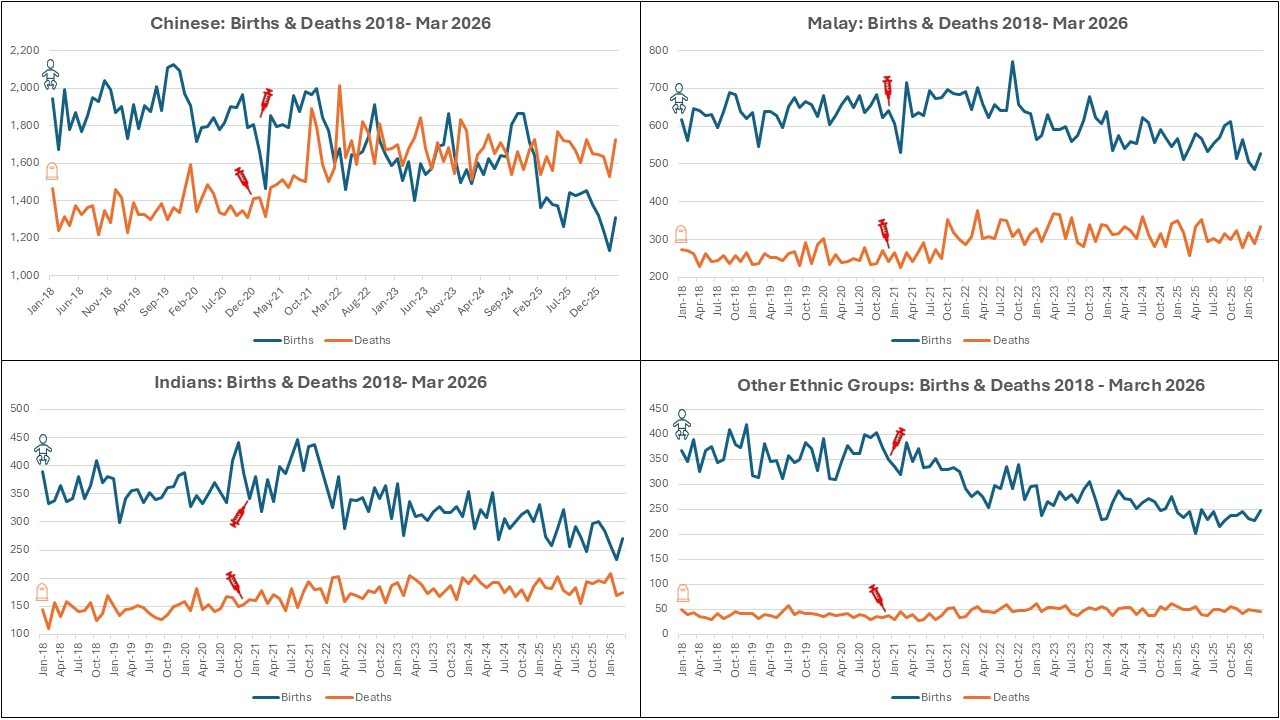This screenshot has height=720, width=1280.
Task: Select the tombstone icon in Indians chart
Action: click(x=42, y=592)
